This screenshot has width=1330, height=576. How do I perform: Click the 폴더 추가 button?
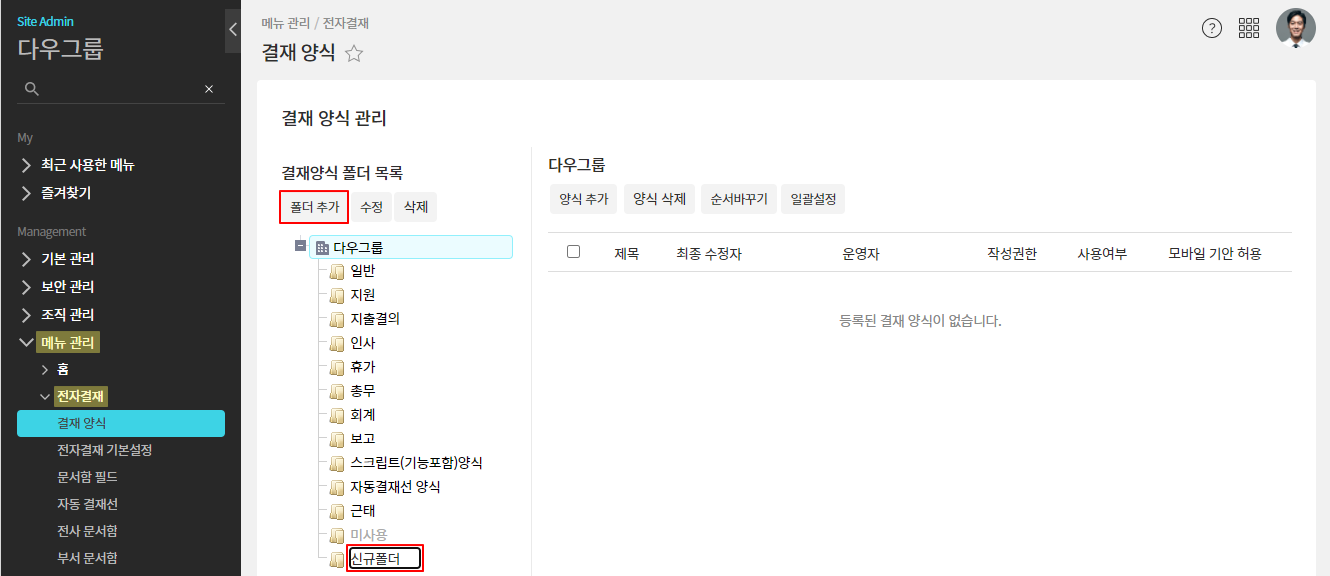[x=314, y=207]
